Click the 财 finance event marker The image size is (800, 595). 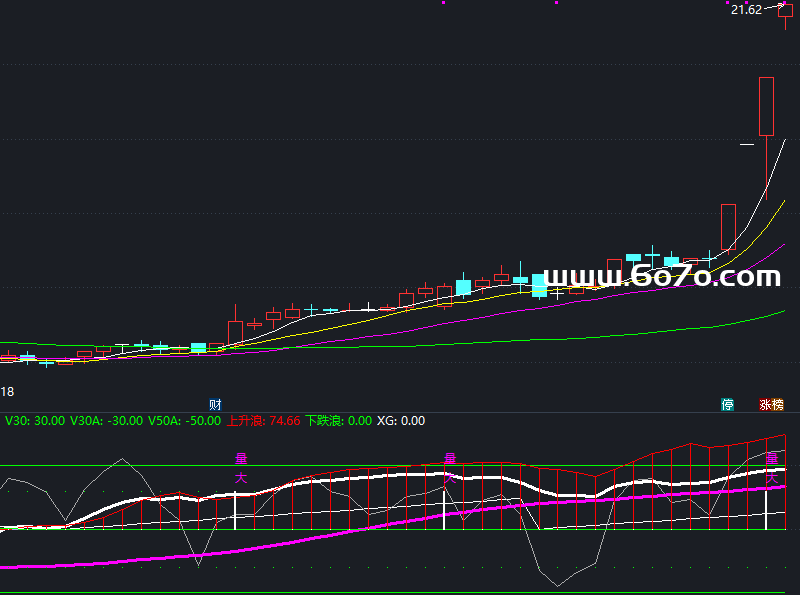[215, 405]
